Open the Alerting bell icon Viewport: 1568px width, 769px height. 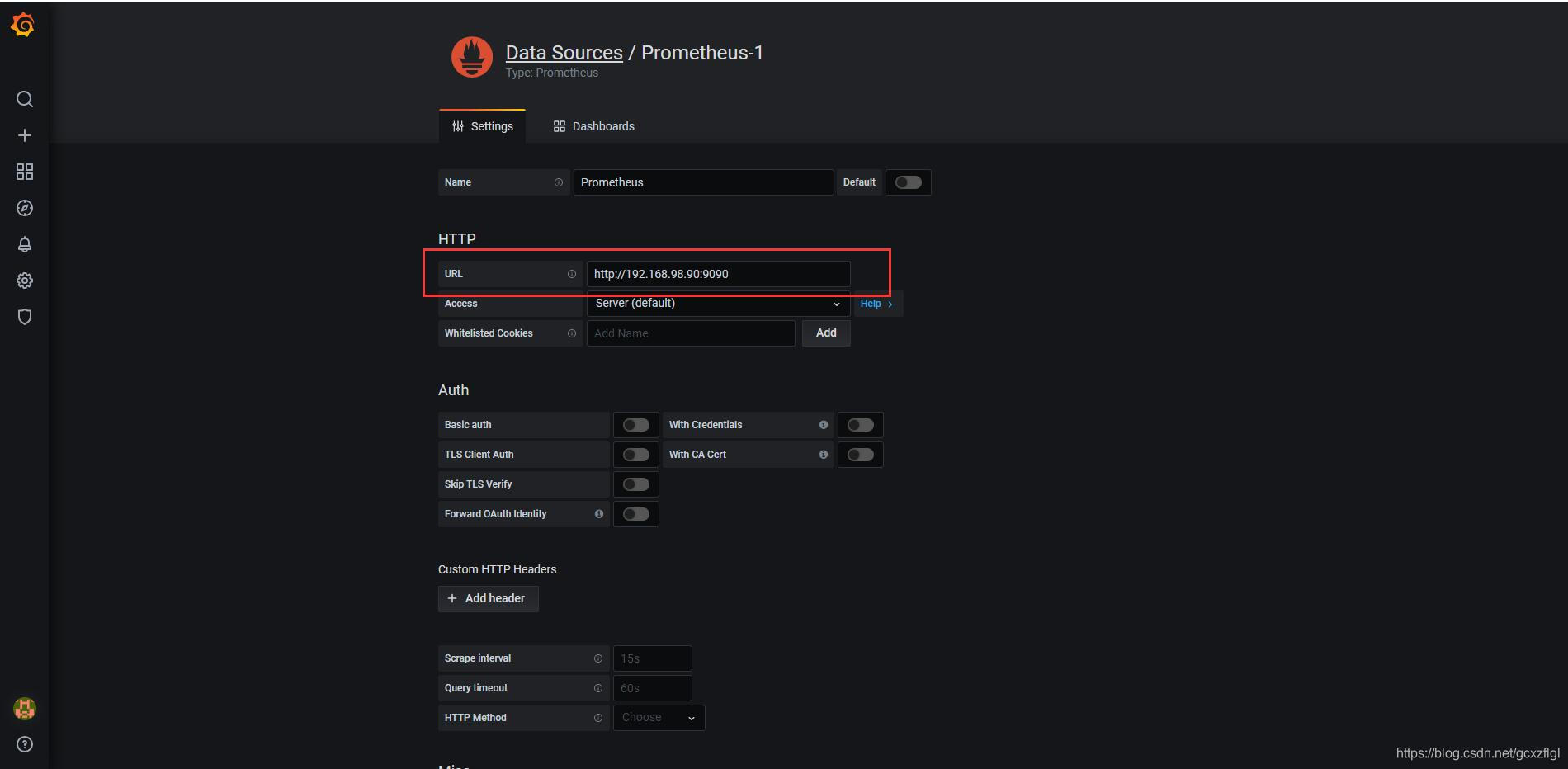tap(25, 244)
